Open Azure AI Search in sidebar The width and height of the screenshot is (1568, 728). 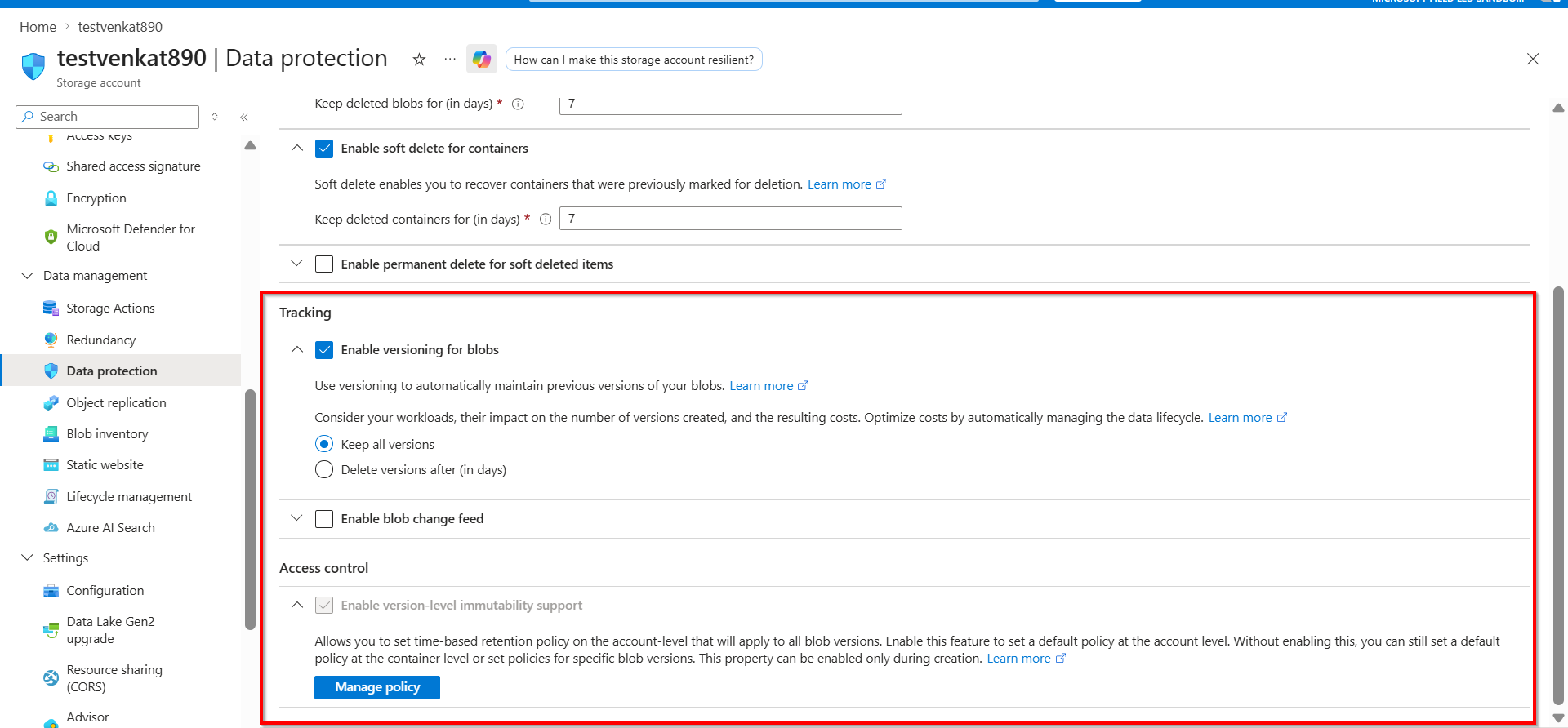click(99, 528)
